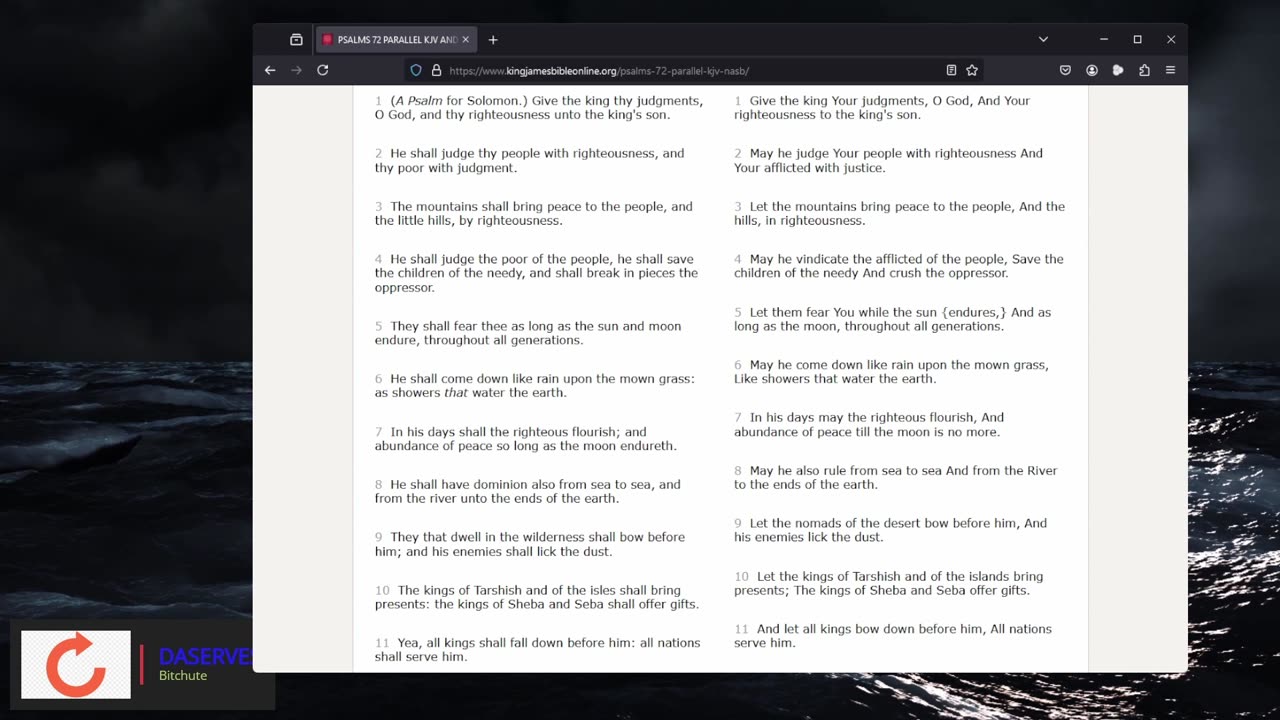
Task: Open the multi-circle extension icon in the toolbar
Action: tap(1118, 70)
